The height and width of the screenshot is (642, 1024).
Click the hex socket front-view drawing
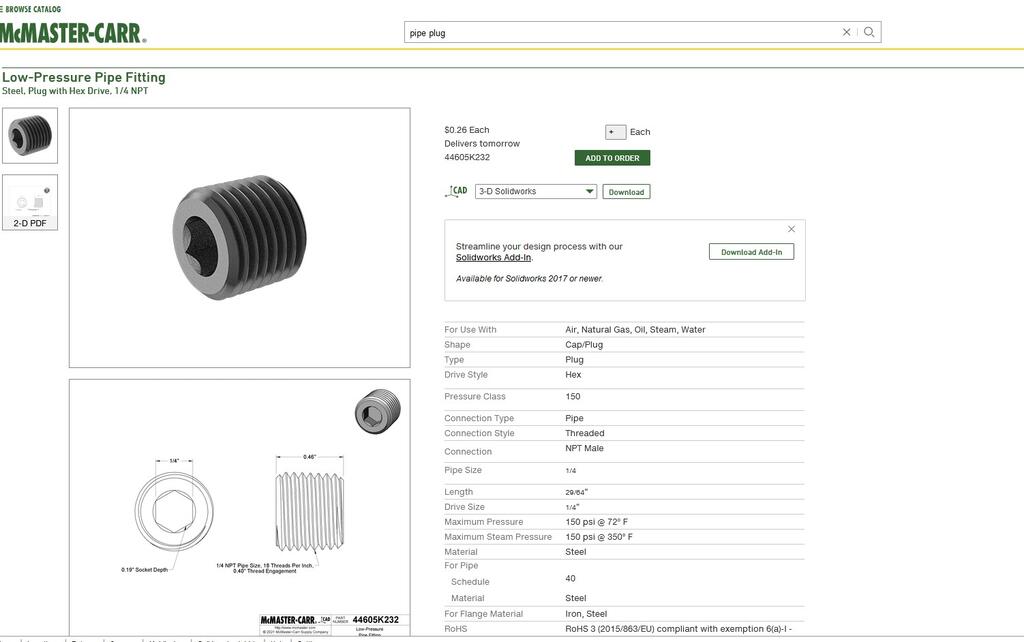coord(174,510)
